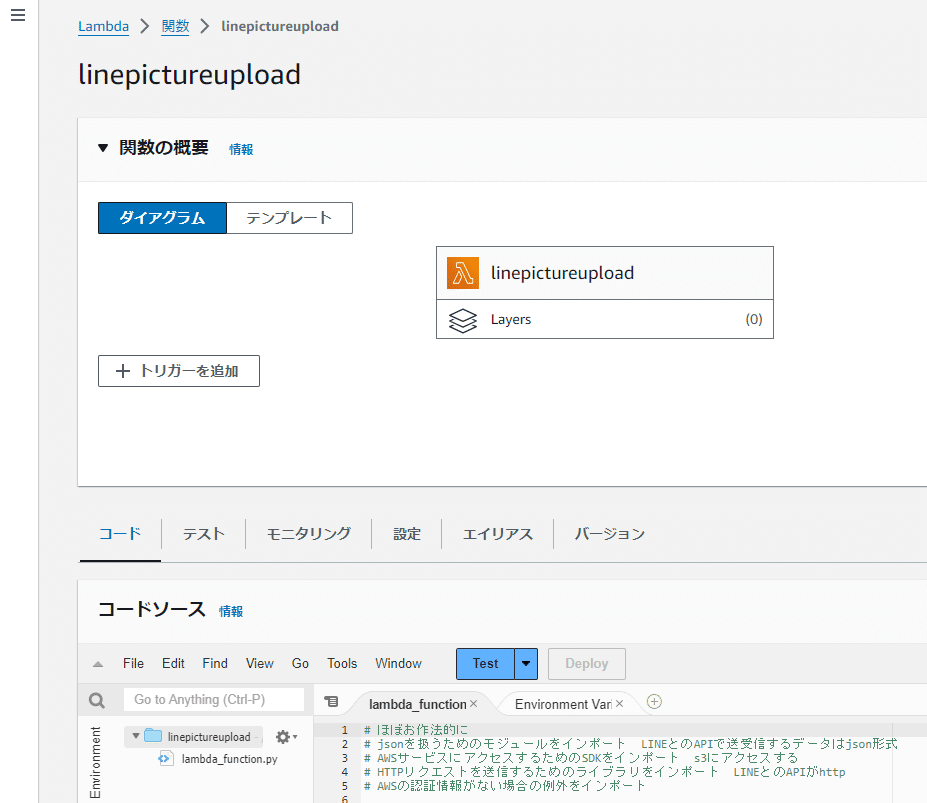Open the エイリアス tab
This screenshot has width=927, height=803.
(x=497, y=534)
